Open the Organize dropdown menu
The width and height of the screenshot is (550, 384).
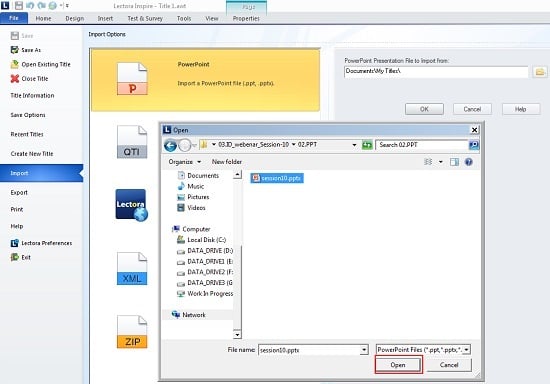pos(185,162)
